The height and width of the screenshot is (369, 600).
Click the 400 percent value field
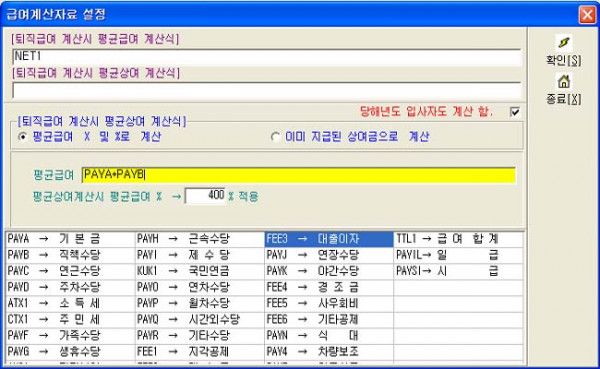pos(205,196)
